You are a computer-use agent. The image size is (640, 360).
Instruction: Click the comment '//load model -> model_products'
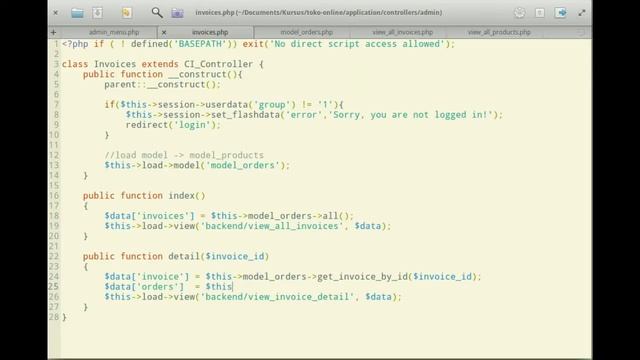click(184, 155)
